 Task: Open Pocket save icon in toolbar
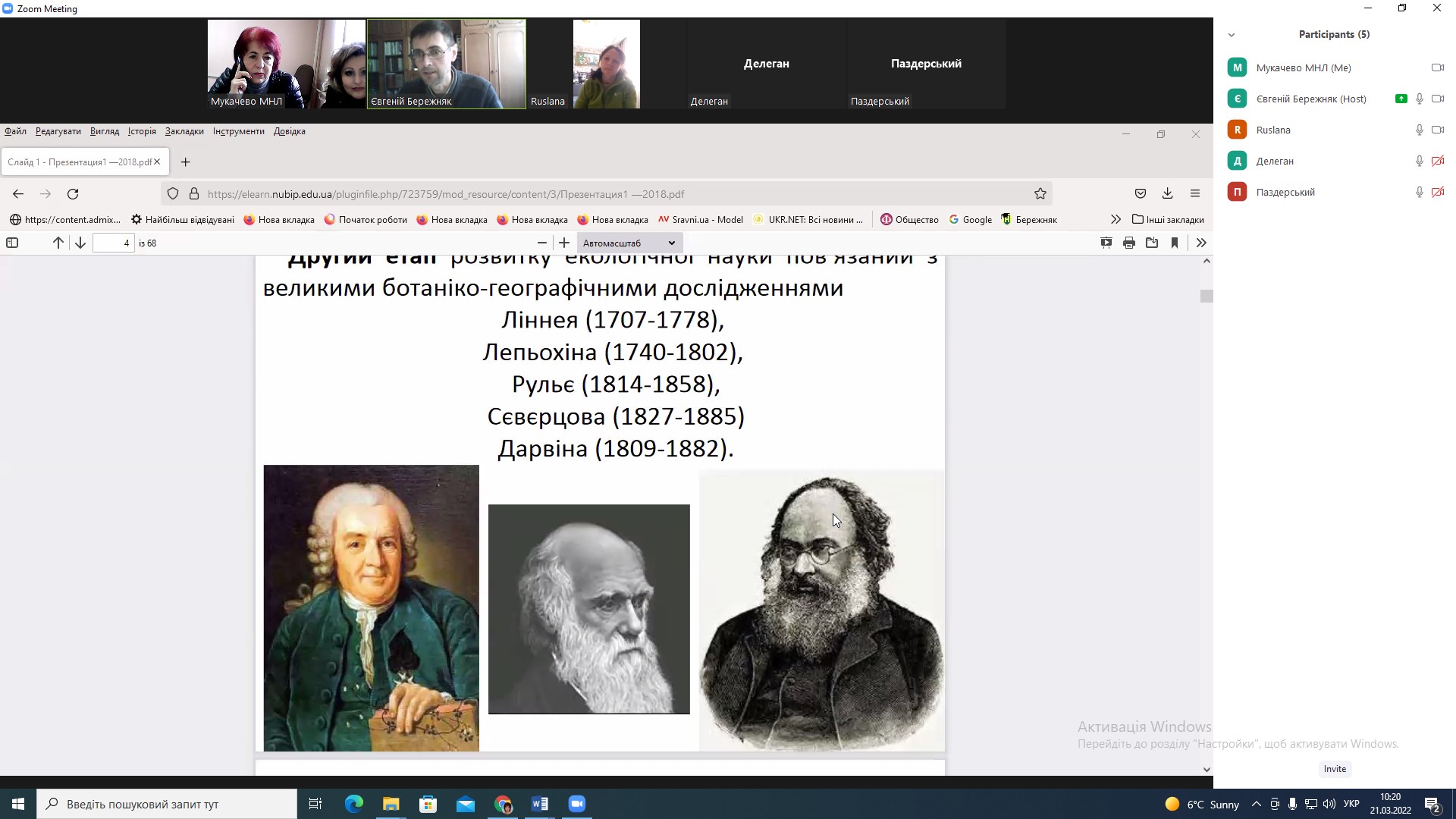click(1141, 194)
